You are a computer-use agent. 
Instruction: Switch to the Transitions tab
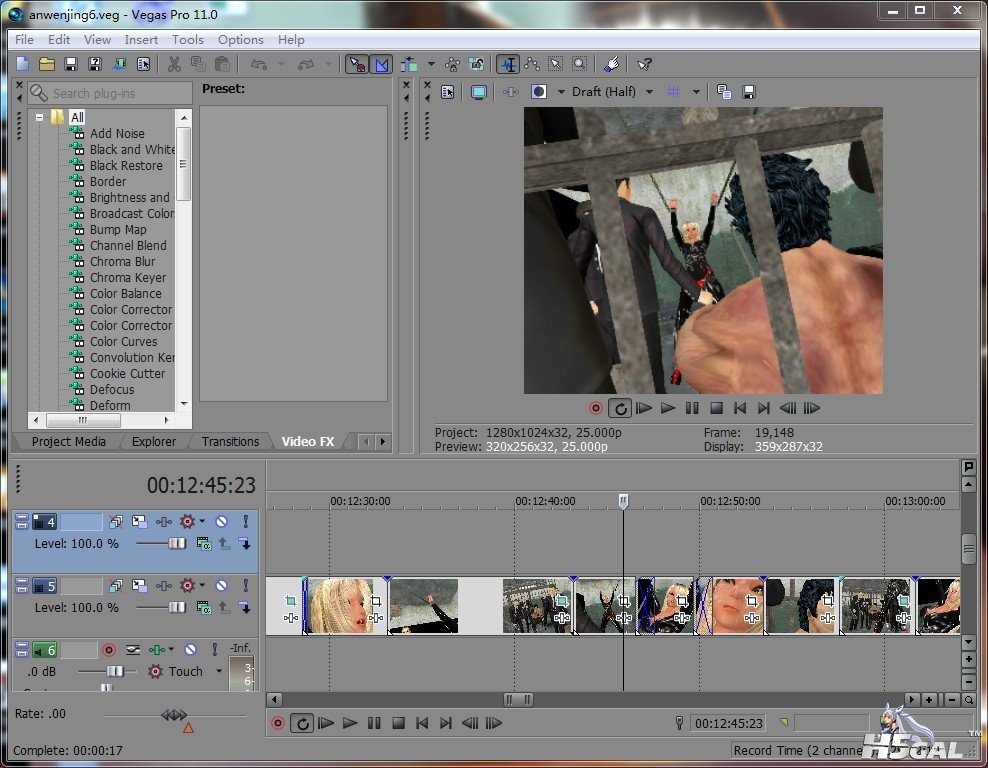[x=230, y=441]
